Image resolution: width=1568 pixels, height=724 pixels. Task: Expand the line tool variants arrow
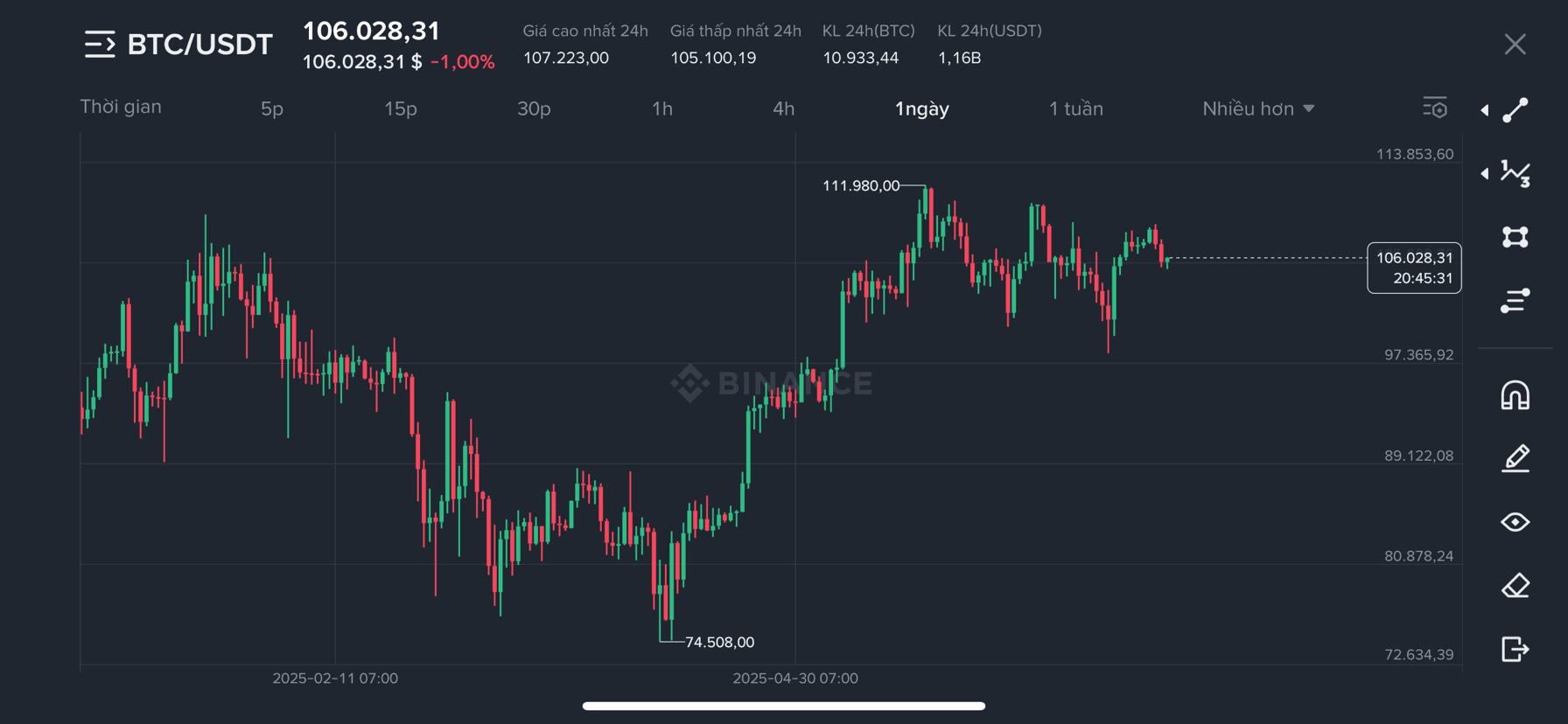coord(1485,110)
